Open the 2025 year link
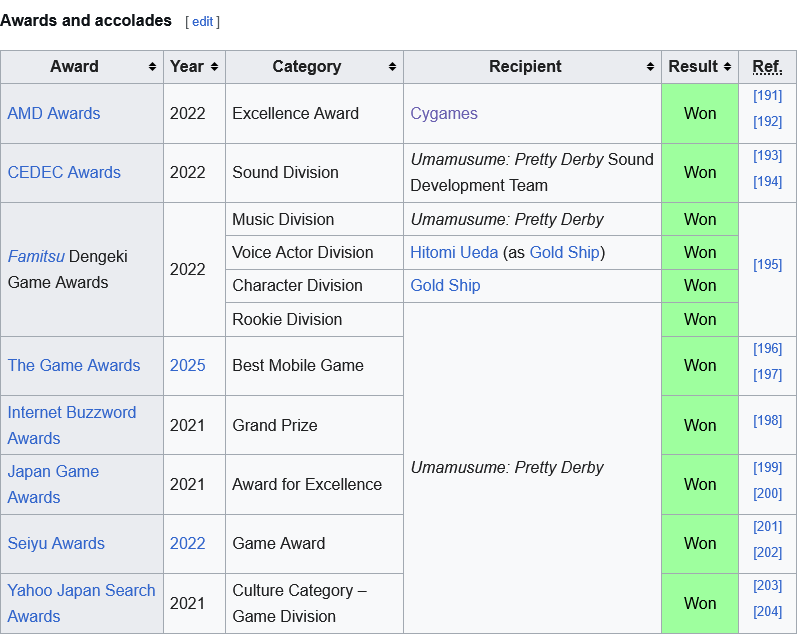This screenshot has width=797, height=635. [188, 365]
